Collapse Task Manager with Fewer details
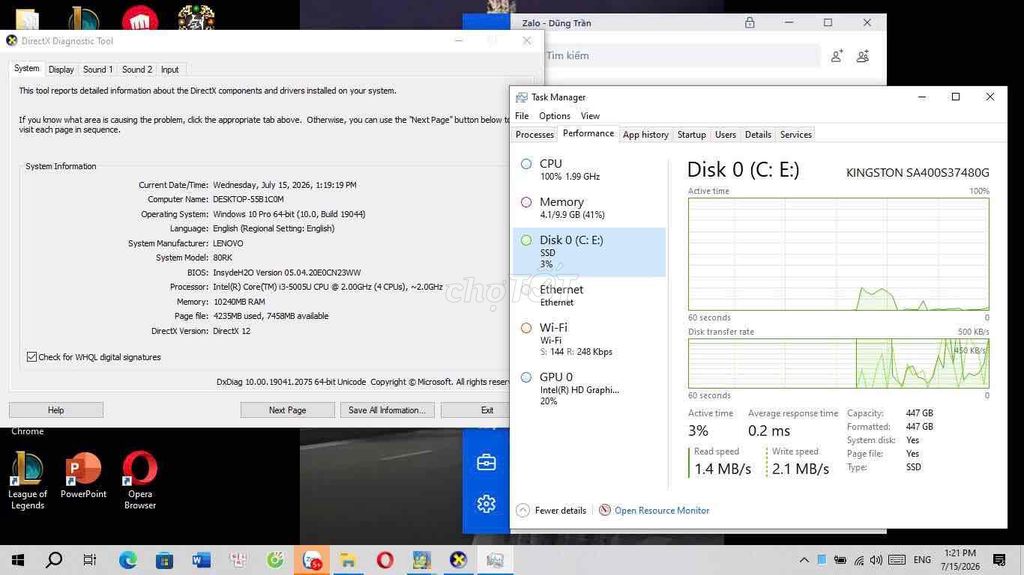Viewport: 1024px width, 575px height. tap(552, 510)
